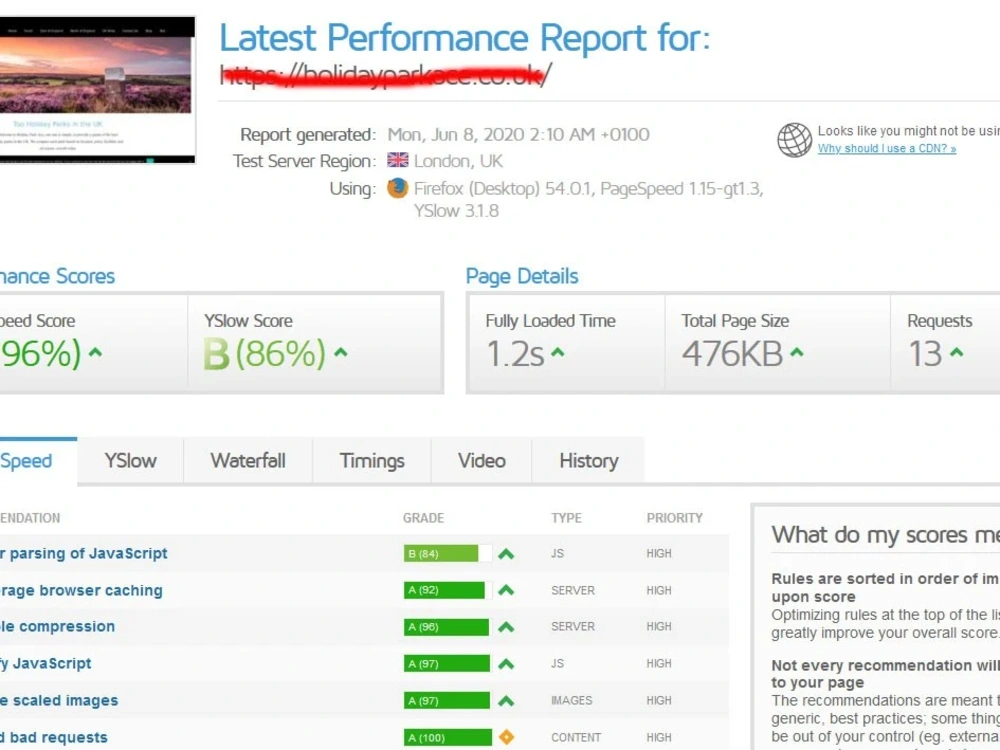Click the PRIORITY column header
The height and width of the screenshot is (750, 1000).
[x=675, y=518]
